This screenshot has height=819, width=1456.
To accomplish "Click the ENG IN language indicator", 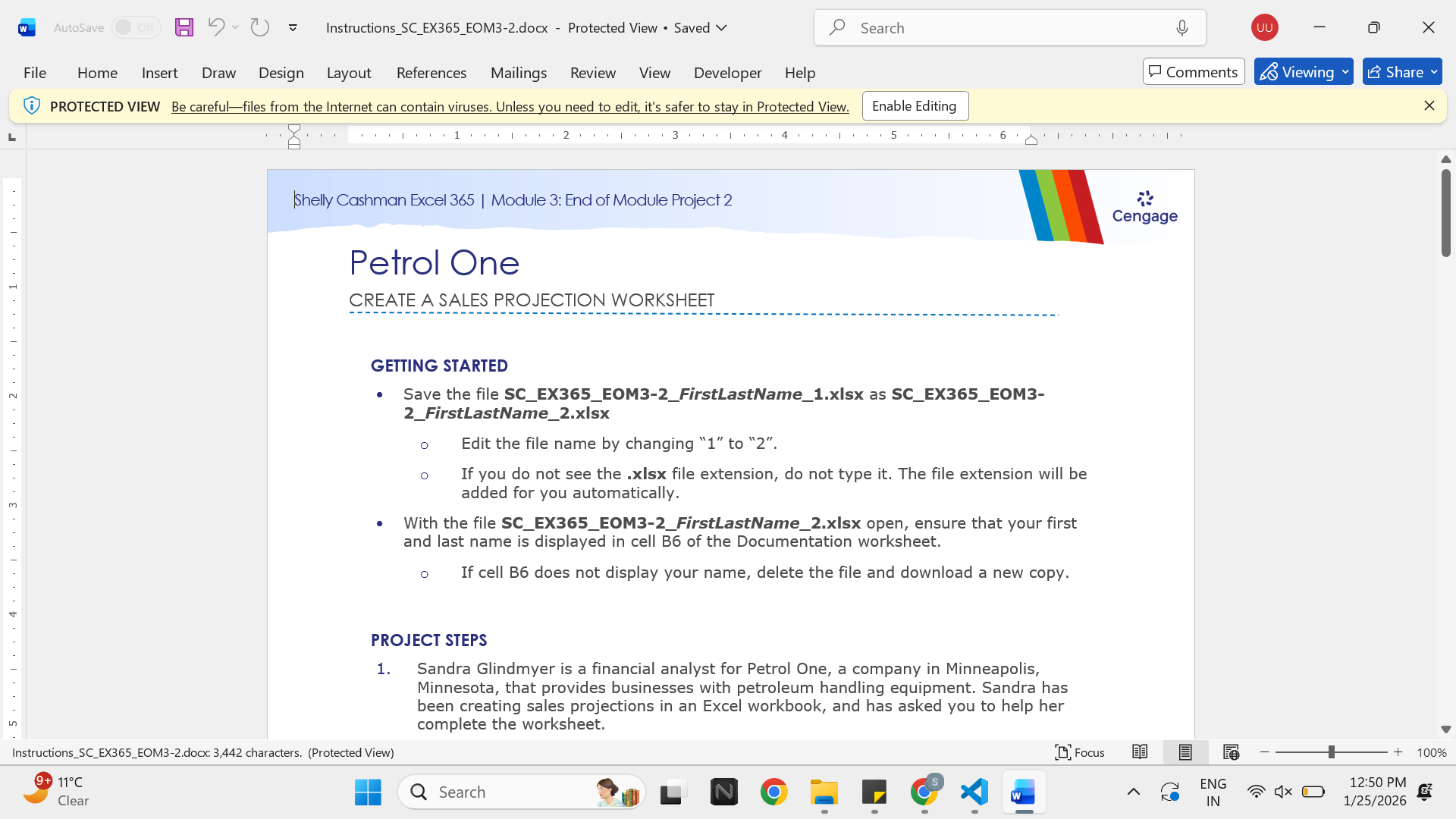I will tap(1213, 792).
